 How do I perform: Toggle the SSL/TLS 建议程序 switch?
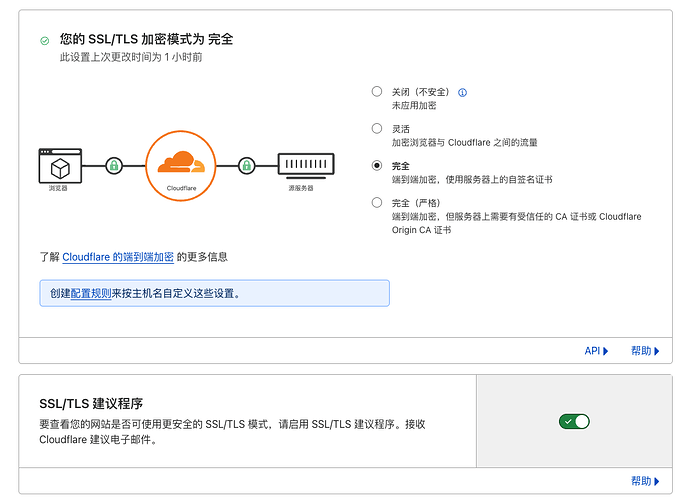[x=574, y=422]
